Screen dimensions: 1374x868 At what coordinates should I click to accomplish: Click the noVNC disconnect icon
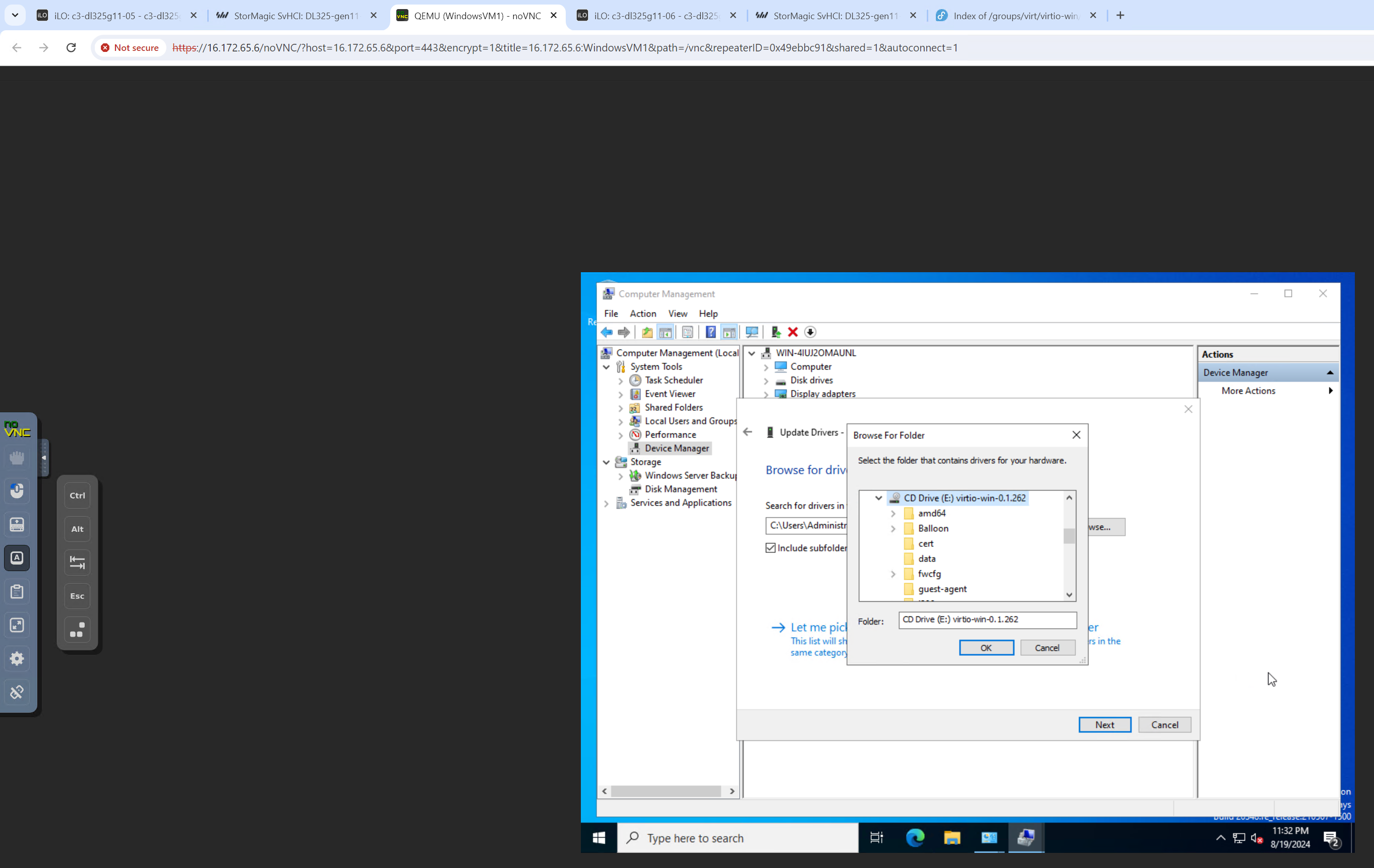click(x=17, y=692)
